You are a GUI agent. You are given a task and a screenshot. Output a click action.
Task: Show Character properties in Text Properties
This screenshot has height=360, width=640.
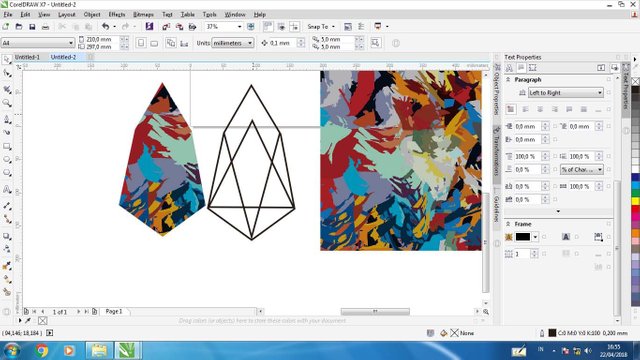coord(509,68)
